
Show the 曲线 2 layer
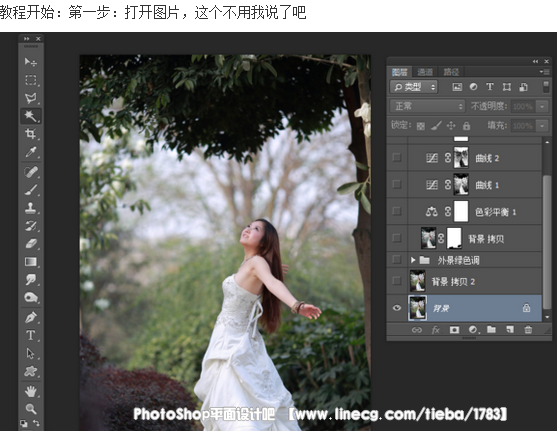(396, 157)
